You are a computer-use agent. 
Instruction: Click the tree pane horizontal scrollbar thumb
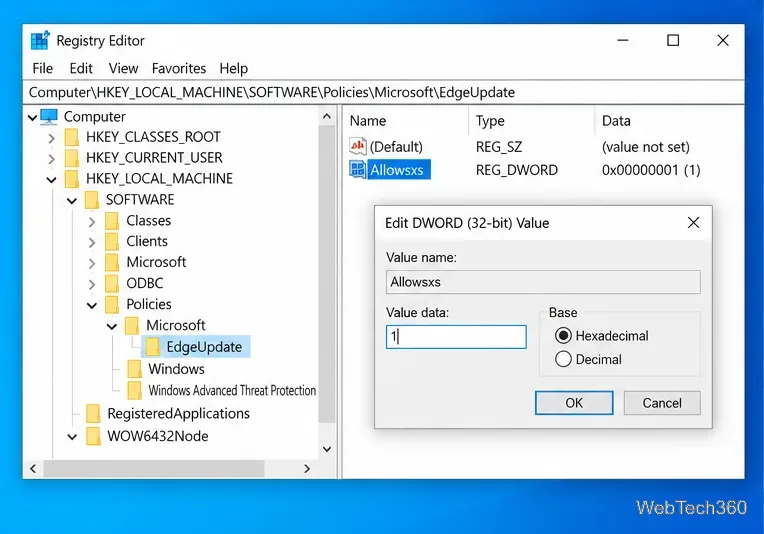click(154, 469)
